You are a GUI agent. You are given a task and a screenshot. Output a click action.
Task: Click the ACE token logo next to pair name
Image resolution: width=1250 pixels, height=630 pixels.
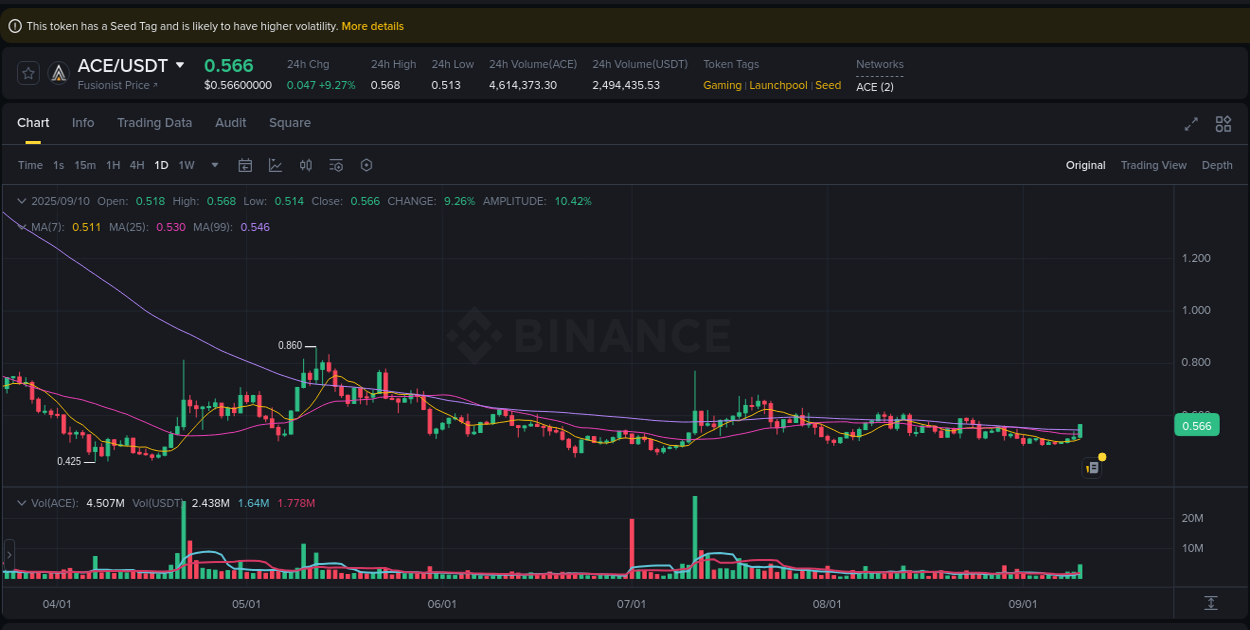point(58,72)
